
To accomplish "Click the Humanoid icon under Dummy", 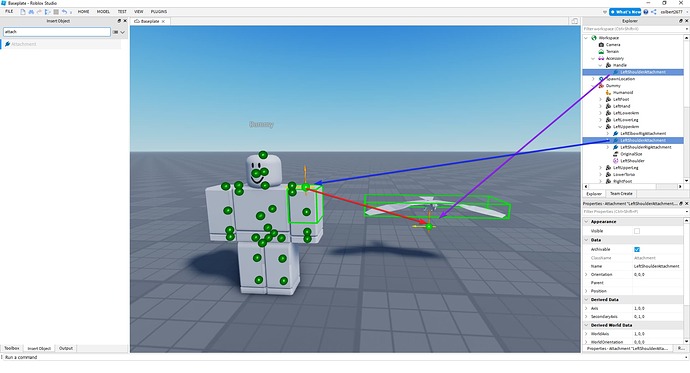I will pyautogui.click(x=608, y=92).
